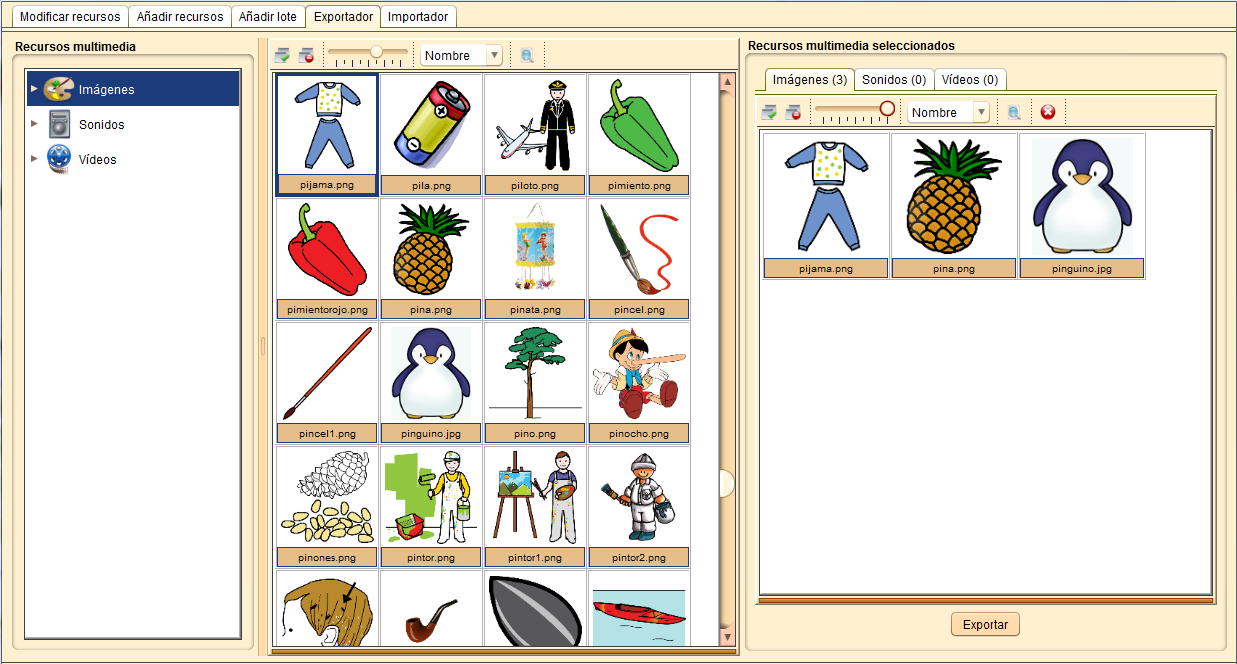This screenshot has width=1237, height=664.
Task: Select the red kayak thumbnail in bottom row
Action: (x=639, y=608)
